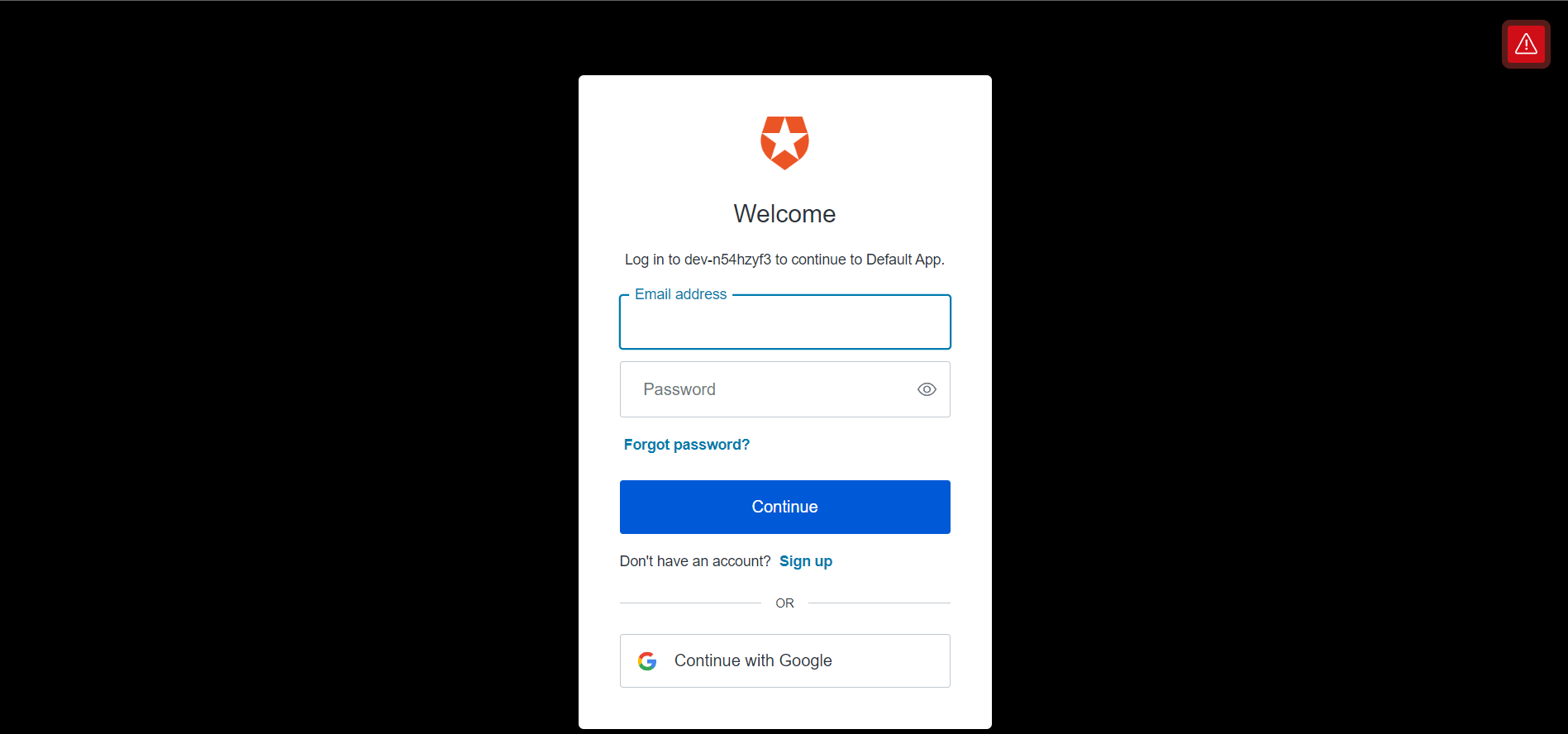Click the red warning triangle icon

click(1526, 44)
